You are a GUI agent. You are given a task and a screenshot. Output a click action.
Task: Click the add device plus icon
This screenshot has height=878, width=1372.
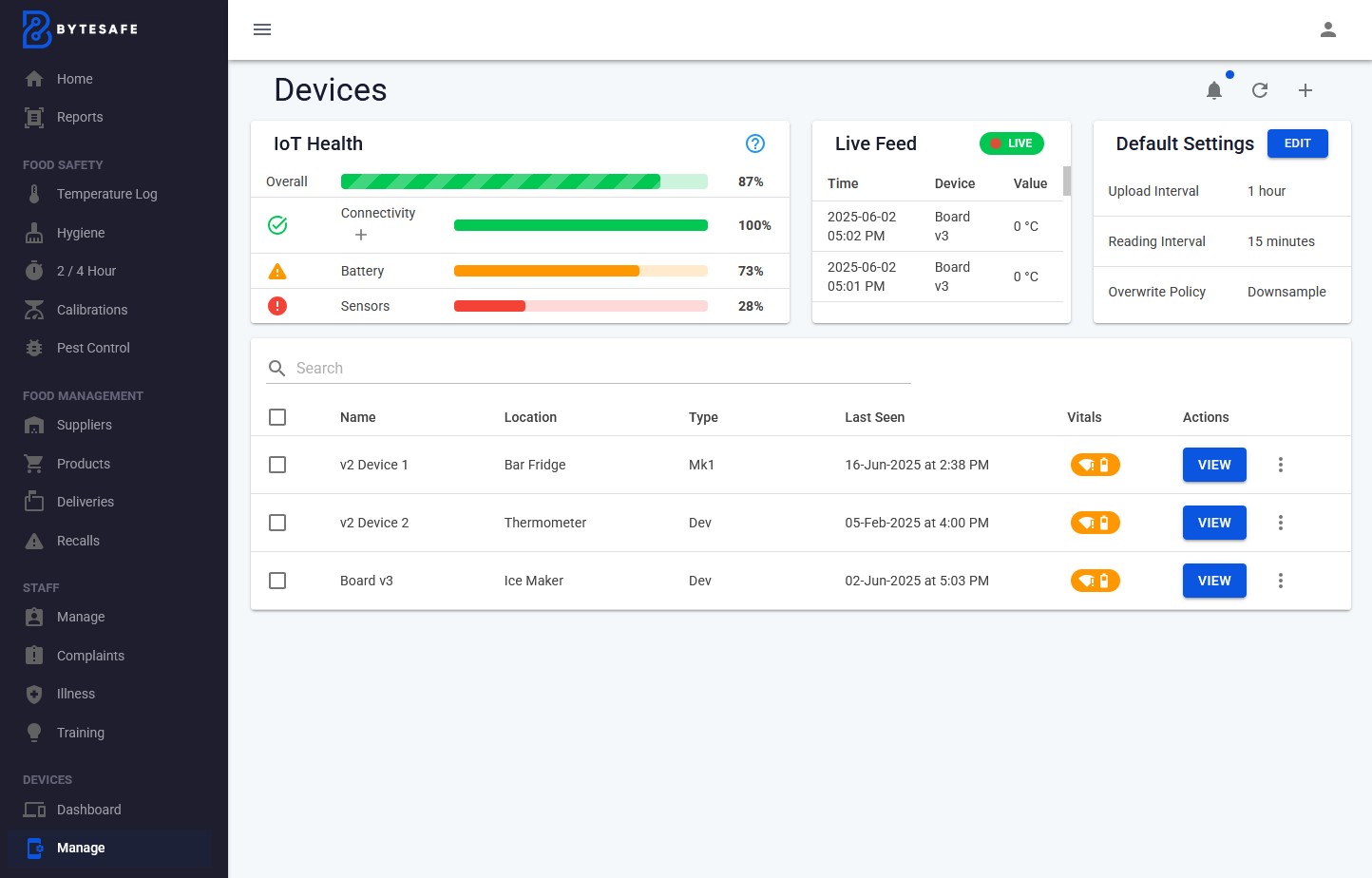point(1305,90)
